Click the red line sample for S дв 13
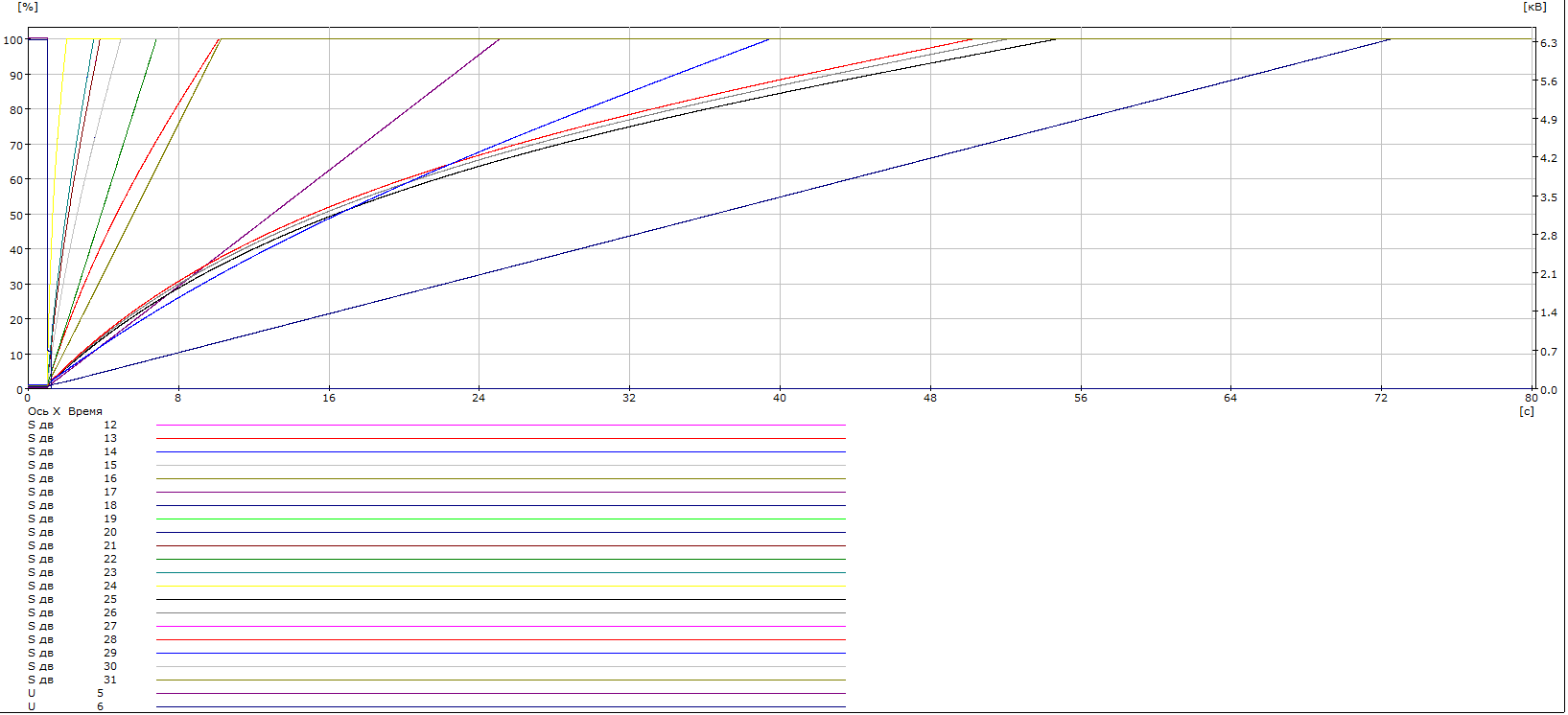Viewport: 1568px width, 715px height. click(x=500, y=438)
